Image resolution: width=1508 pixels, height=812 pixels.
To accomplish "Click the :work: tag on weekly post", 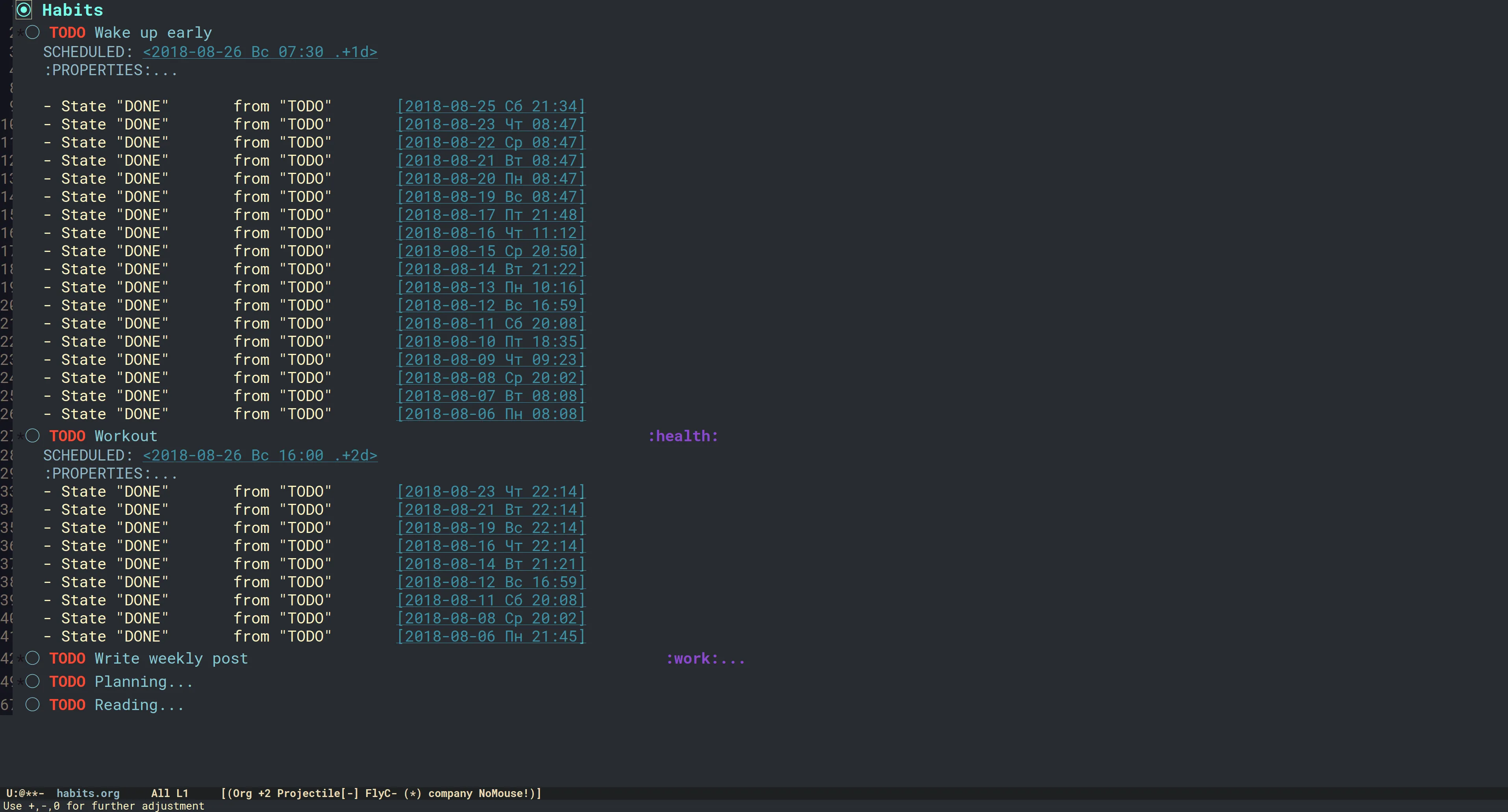I will (692, 659).
